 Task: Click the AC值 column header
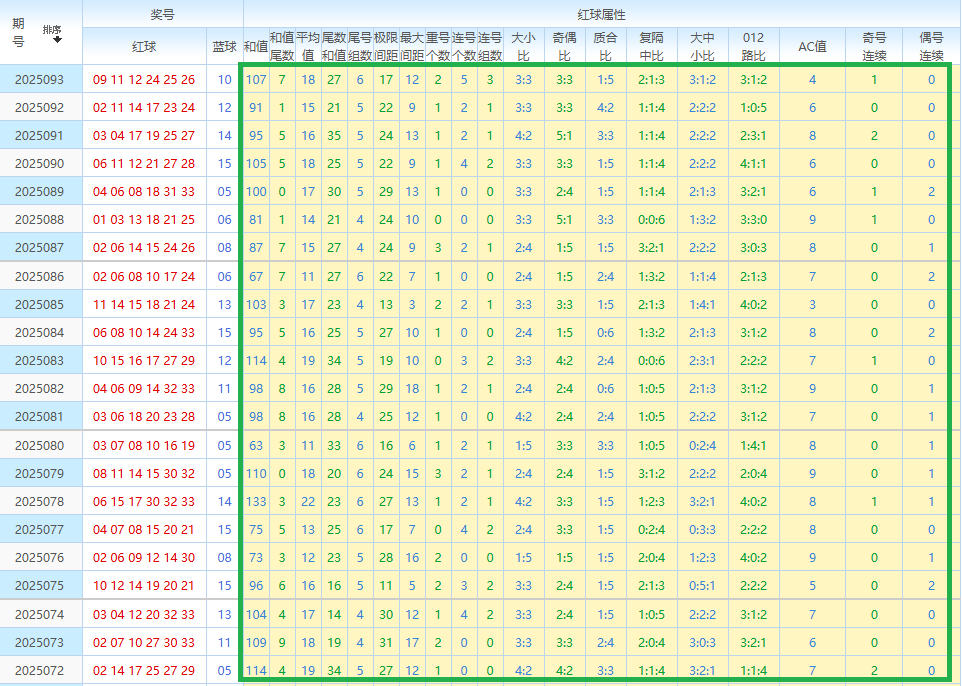(812, 46)
